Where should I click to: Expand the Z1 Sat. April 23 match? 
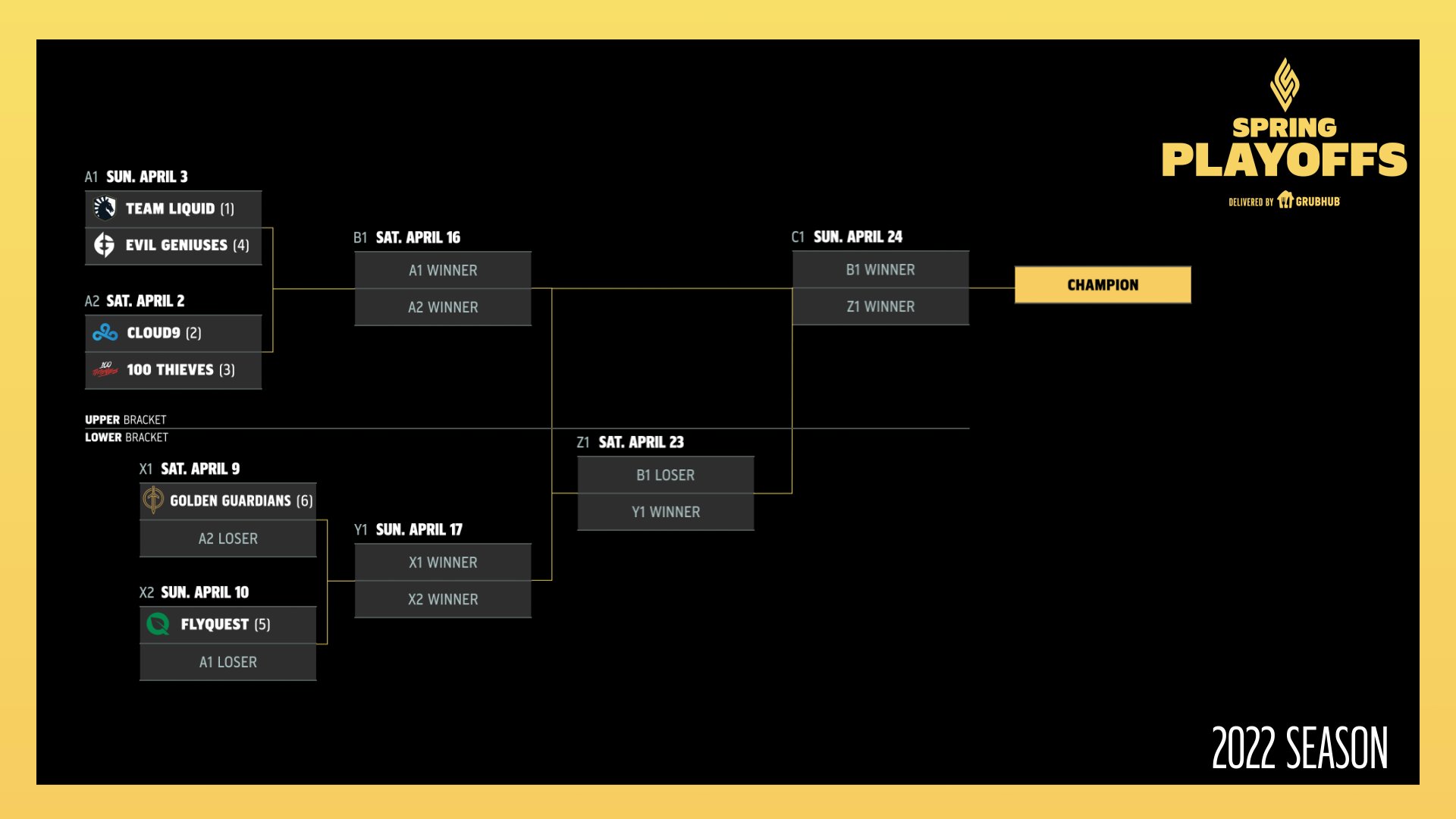(x=665, y=485)
